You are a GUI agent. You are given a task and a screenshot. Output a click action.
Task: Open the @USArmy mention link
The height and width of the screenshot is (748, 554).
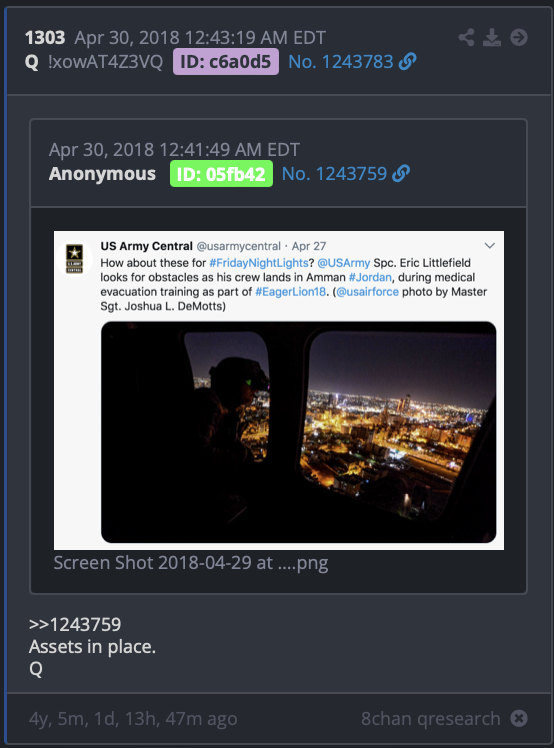pos(344,263)
